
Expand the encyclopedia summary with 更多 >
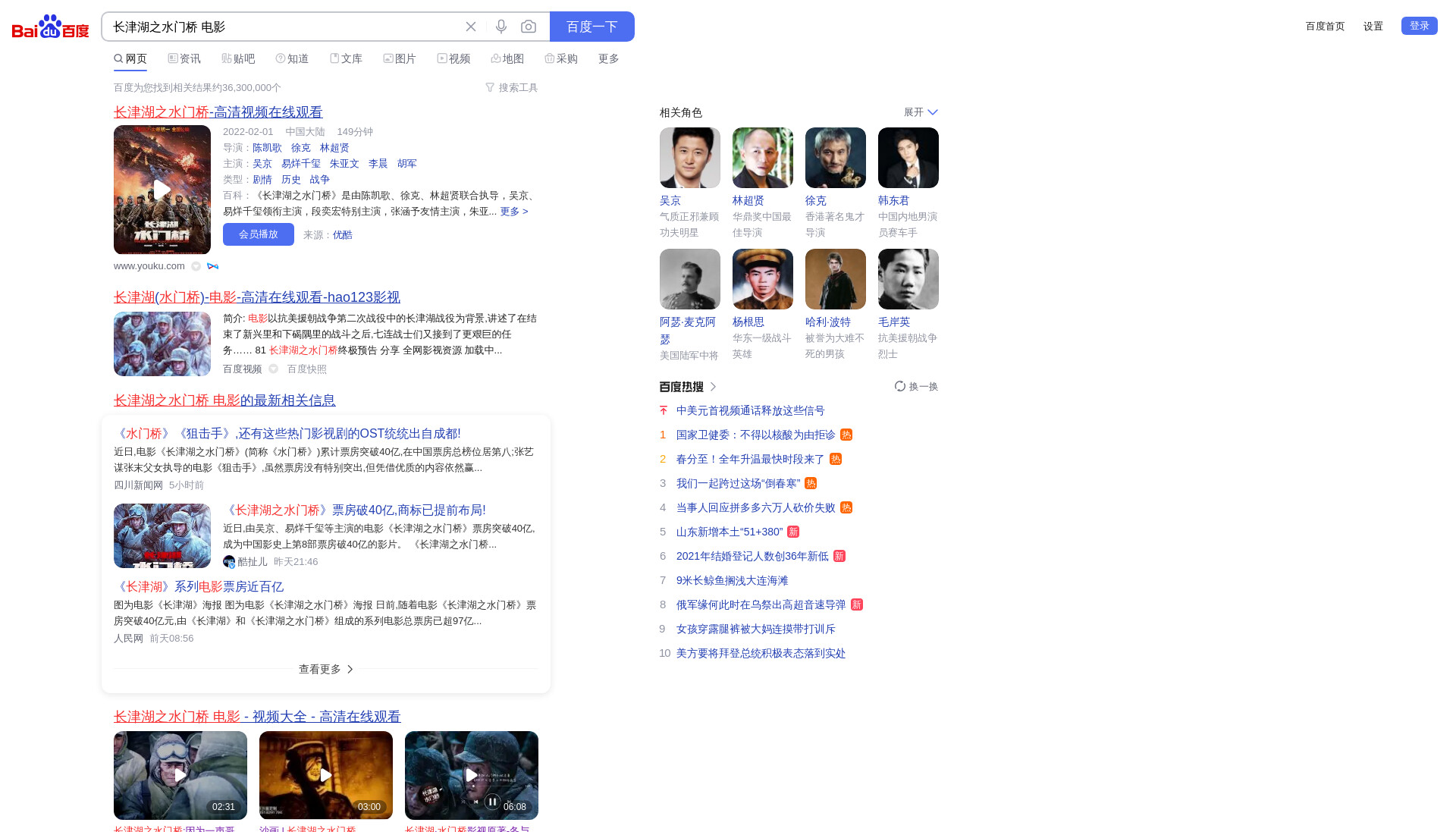(514, 212)
